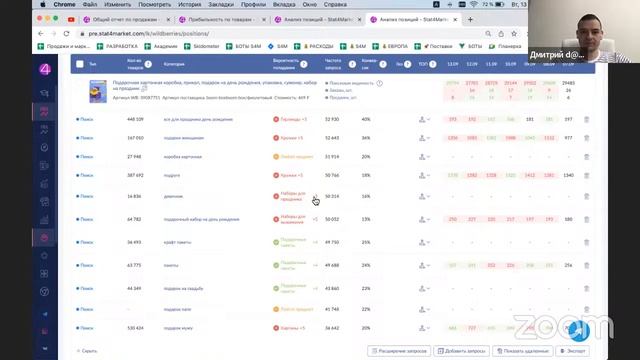Open action dropdown for 49 750 frequency row
Viewport: 640px width, 360px height.
(x=424, y=242)
